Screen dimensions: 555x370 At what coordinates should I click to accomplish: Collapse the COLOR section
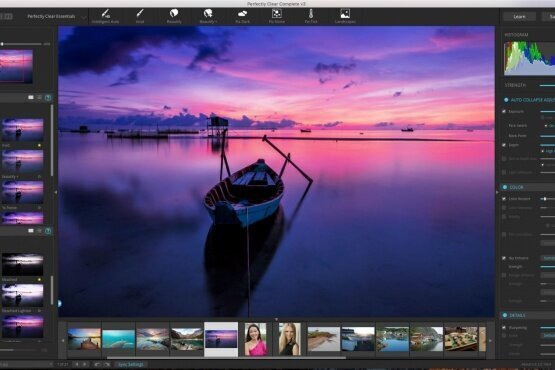[x=505, y=187]
